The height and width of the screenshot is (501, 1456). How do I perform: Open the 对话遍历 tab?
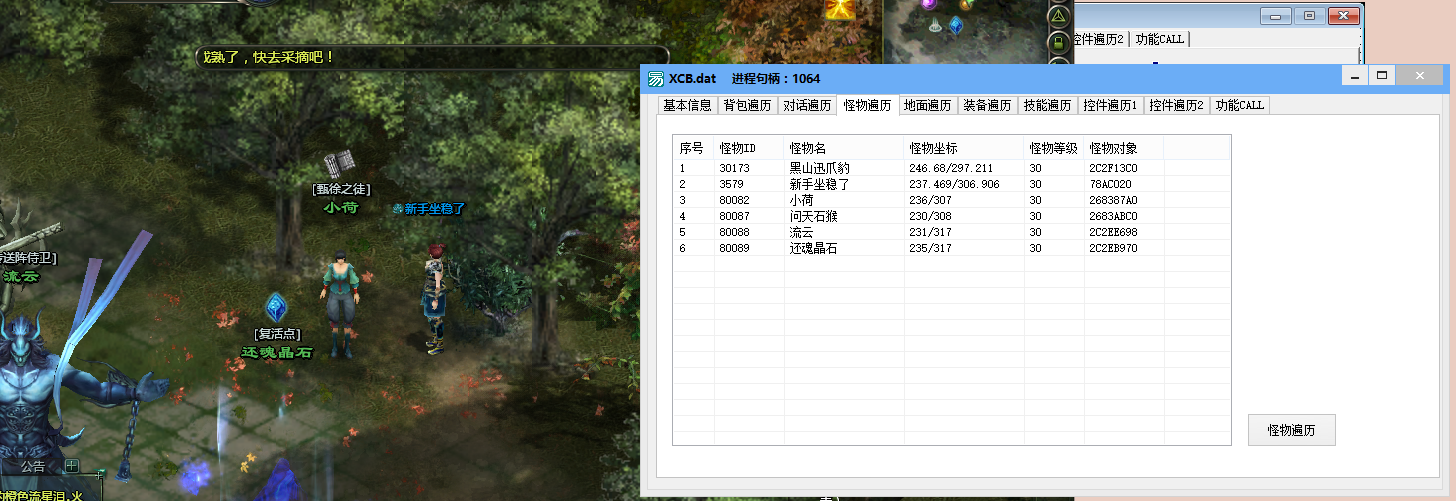point(807,105)
